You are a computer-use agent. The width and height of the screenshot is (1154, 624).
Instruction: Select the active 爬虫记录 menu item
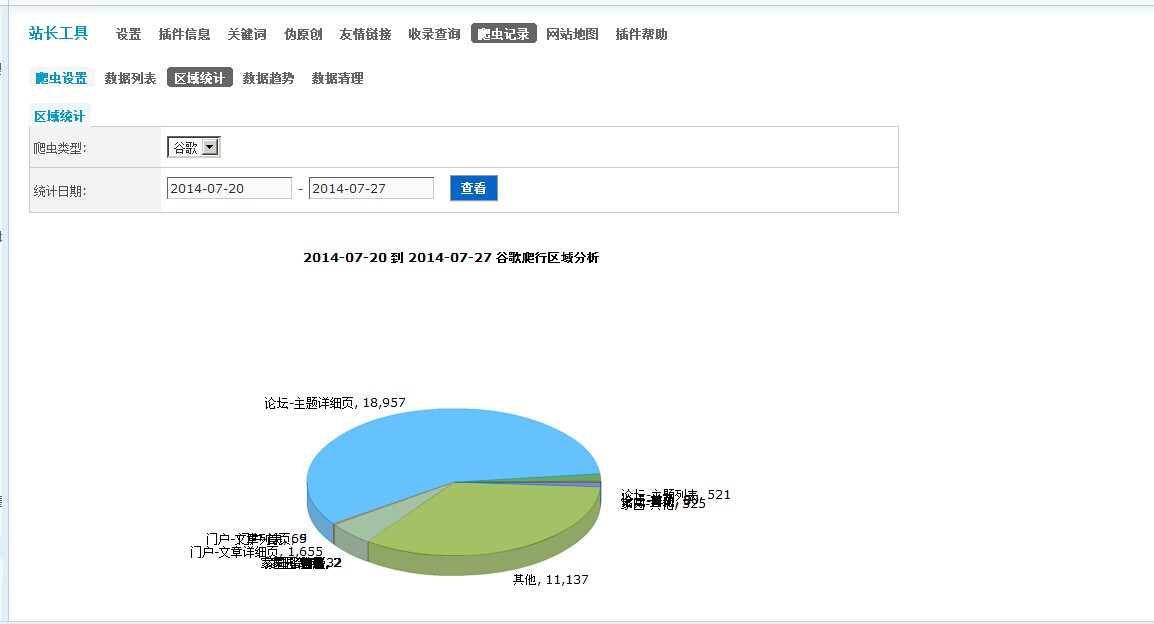503,34
